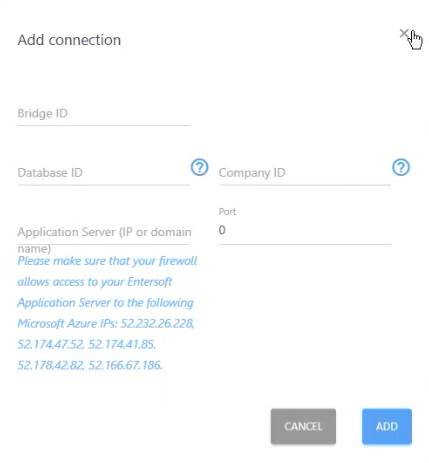Open help for the Company ID field
The image size is (429, 463).
(x=401, y=167)
